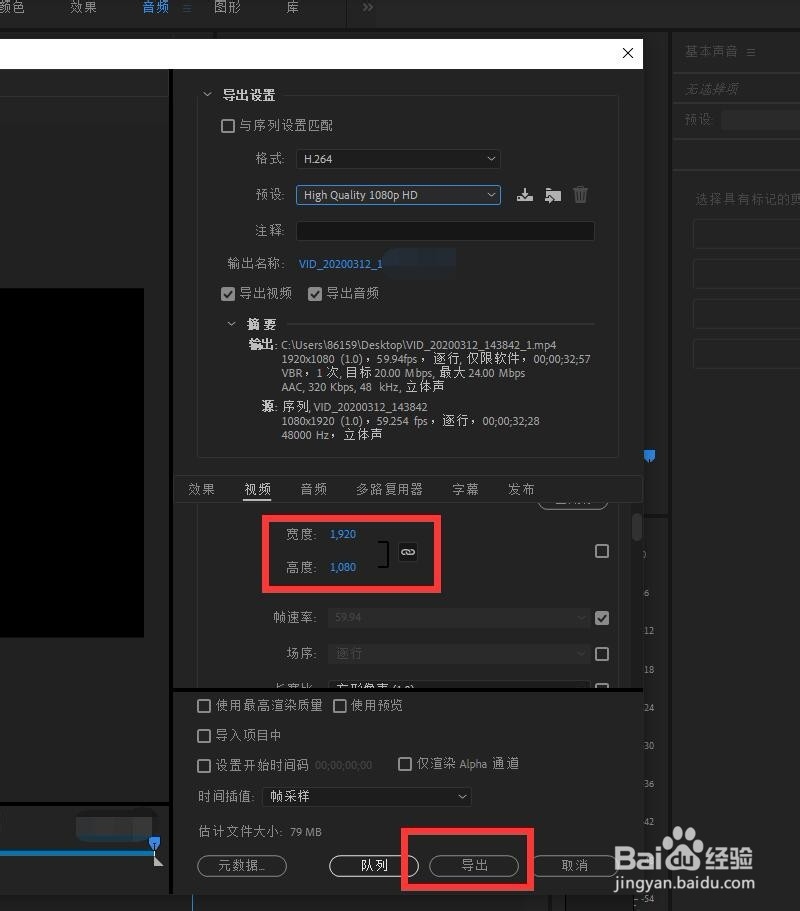Open the 帧速率 59.94 dropdown

(459, 617)
